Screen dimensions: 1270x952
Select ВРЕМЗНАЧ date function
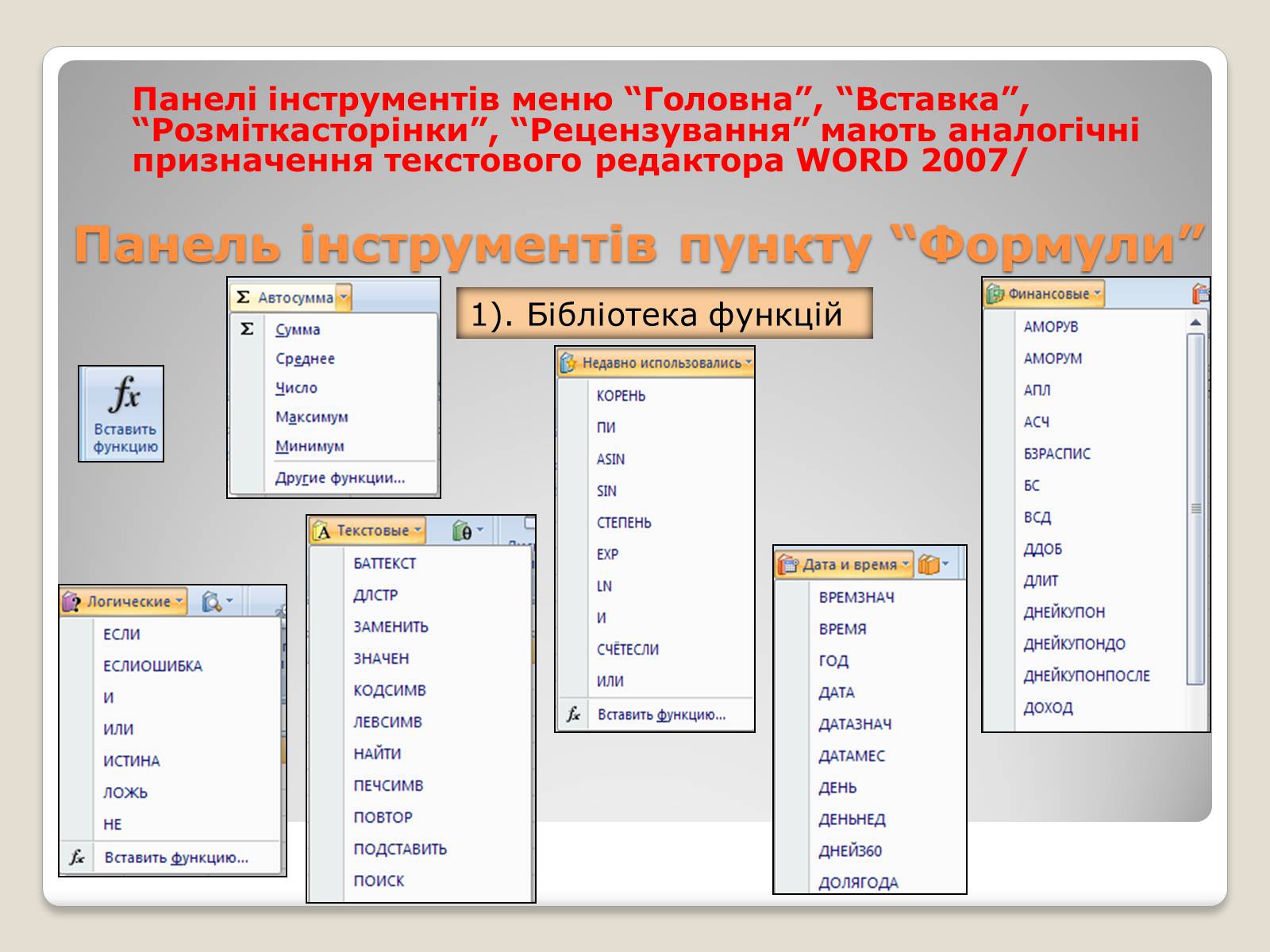[x=856, y=597]
